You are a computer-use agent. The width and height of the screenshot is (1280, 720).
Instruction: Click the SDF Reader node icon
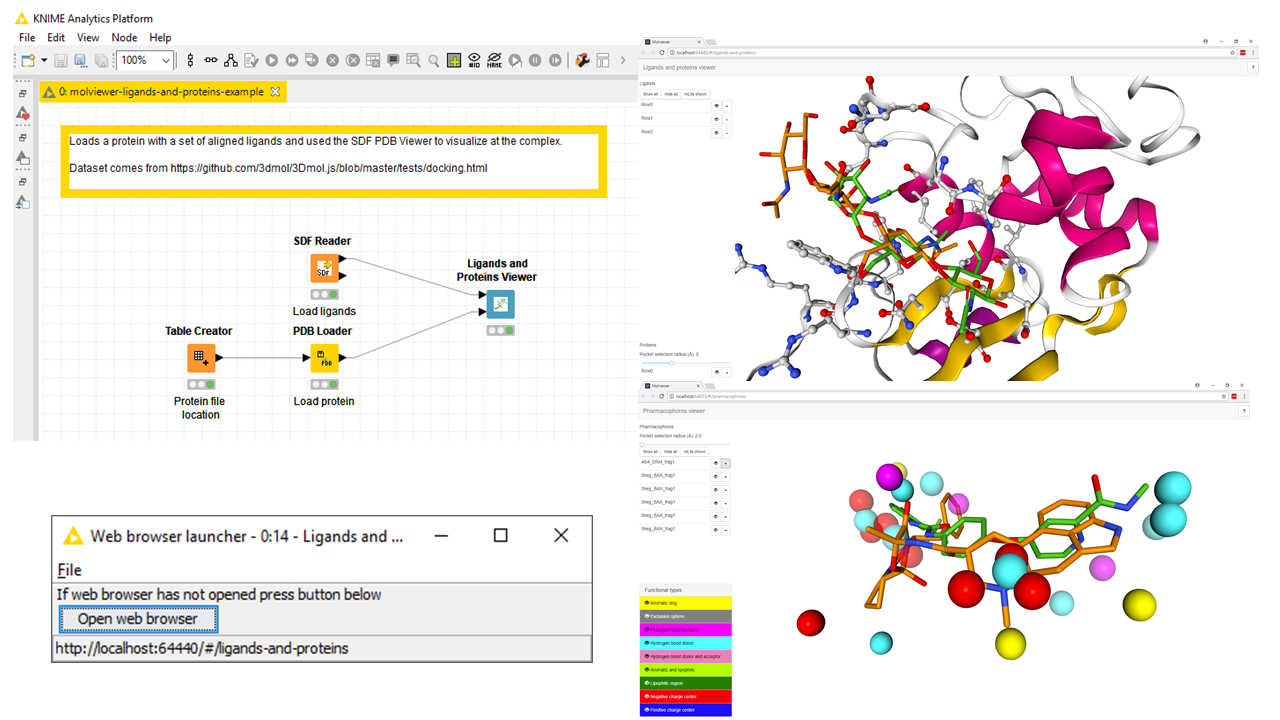324,269
